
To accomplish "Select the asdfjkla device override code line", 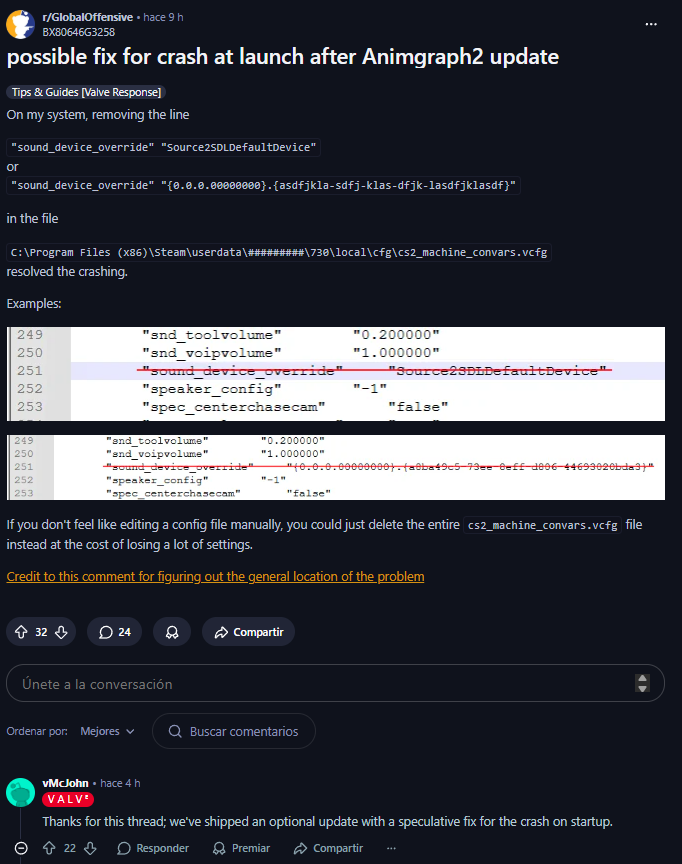I will tap(263, 185).
